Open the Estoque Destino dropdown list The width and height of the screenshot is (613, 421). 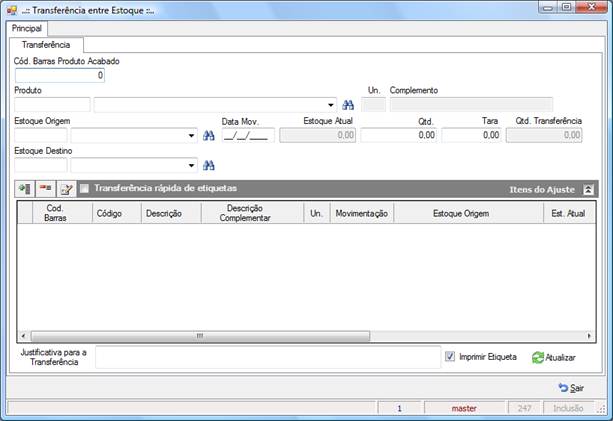191,165
